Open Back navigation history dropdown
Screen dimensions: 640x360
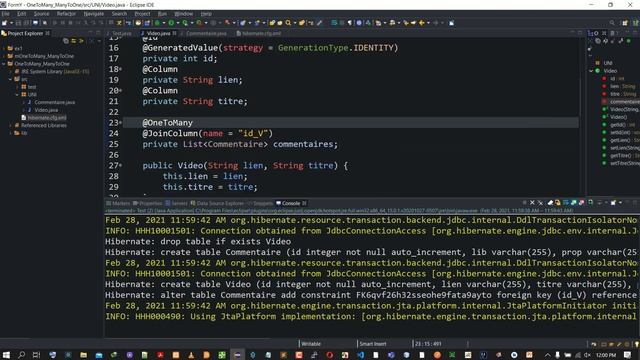click(x=428, y=23)
